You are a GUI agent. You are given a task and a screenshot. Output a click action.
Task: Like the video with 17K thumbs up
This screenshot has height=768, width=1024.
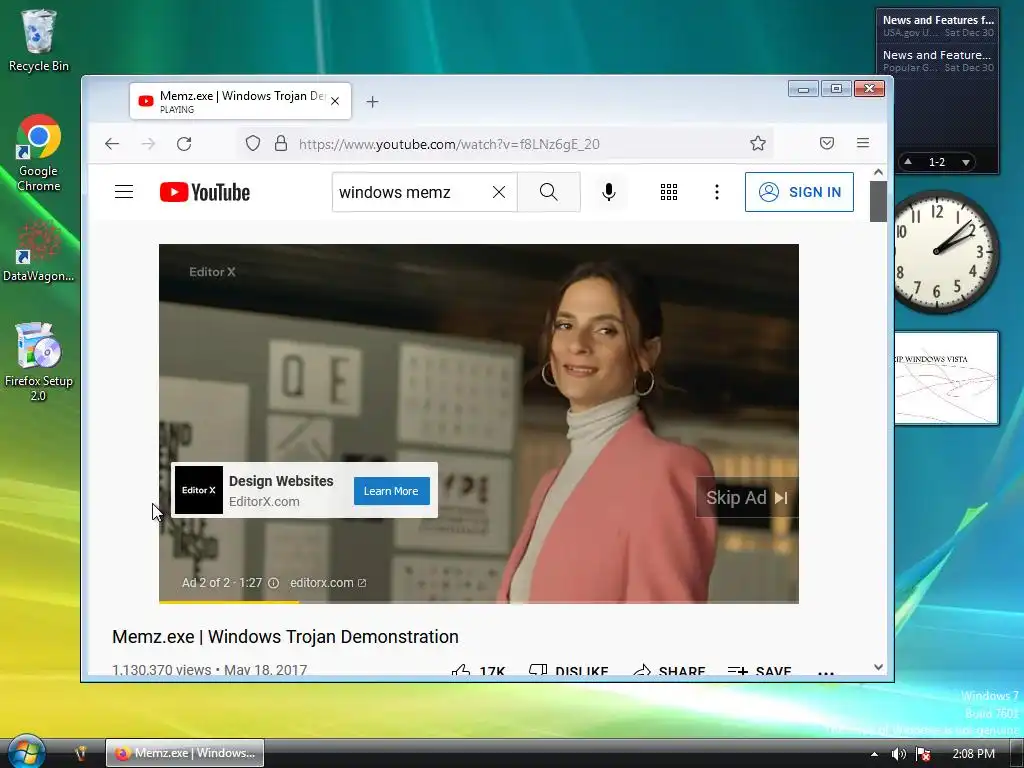pyautogui.click(x=478, y=671)
